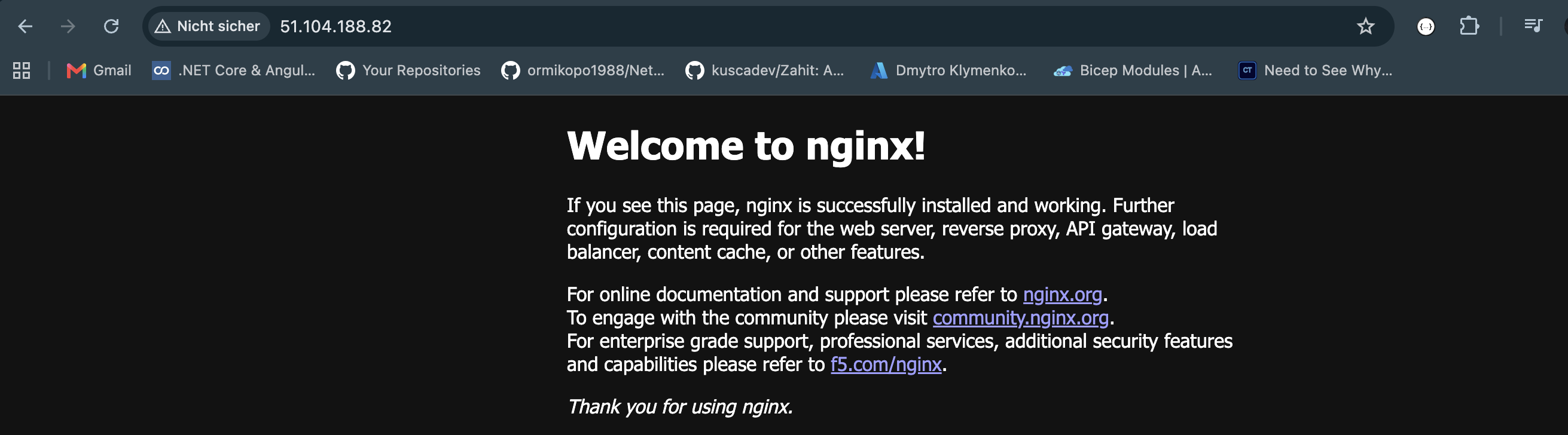Open the '.NET Core & Angul...' bookmark

(x=234, y=71)
